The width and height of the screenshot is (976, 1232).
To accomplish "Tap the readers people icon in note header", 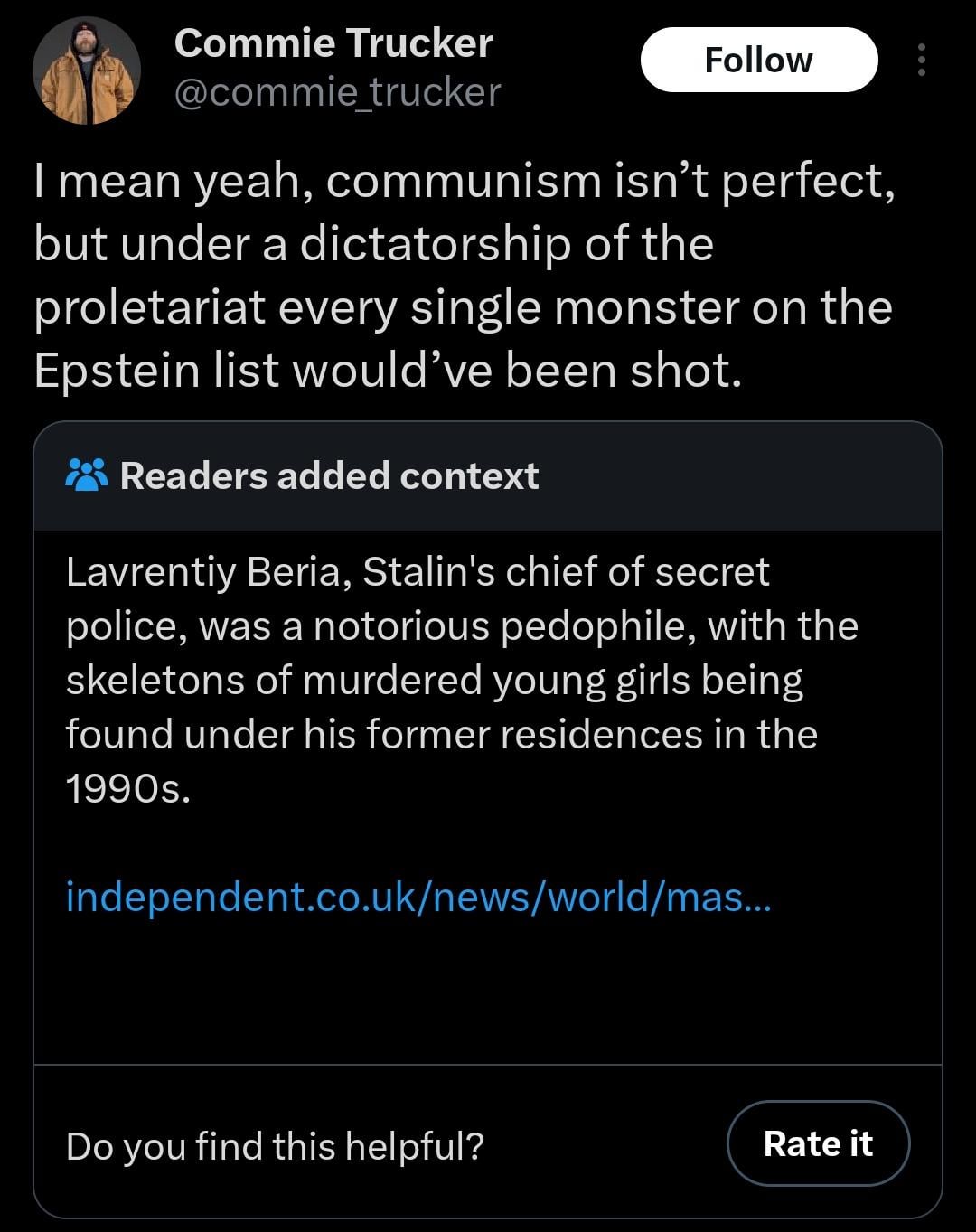I will pyautogui.click(x=87, y=475).
